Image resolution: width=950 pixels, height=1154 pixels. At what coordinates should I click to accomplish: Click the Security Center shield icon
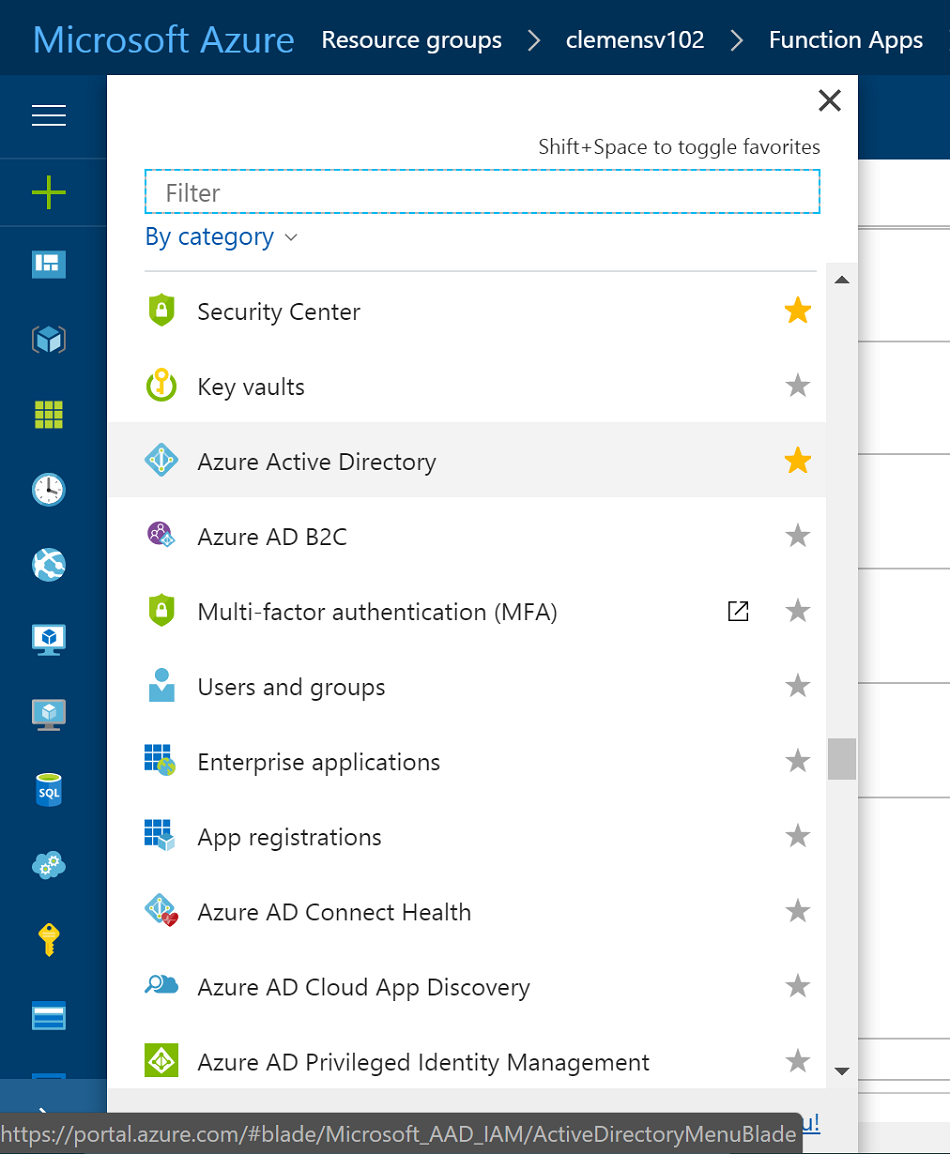coord(161,310)
